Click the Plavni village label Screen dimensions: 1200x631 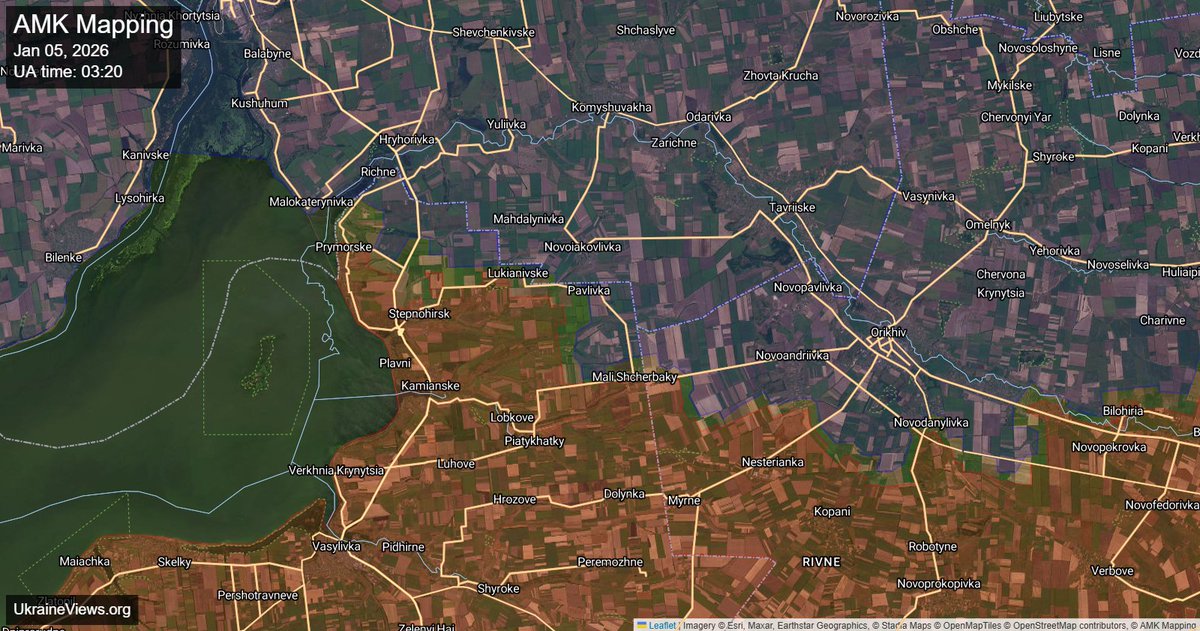tap(395, 363)
